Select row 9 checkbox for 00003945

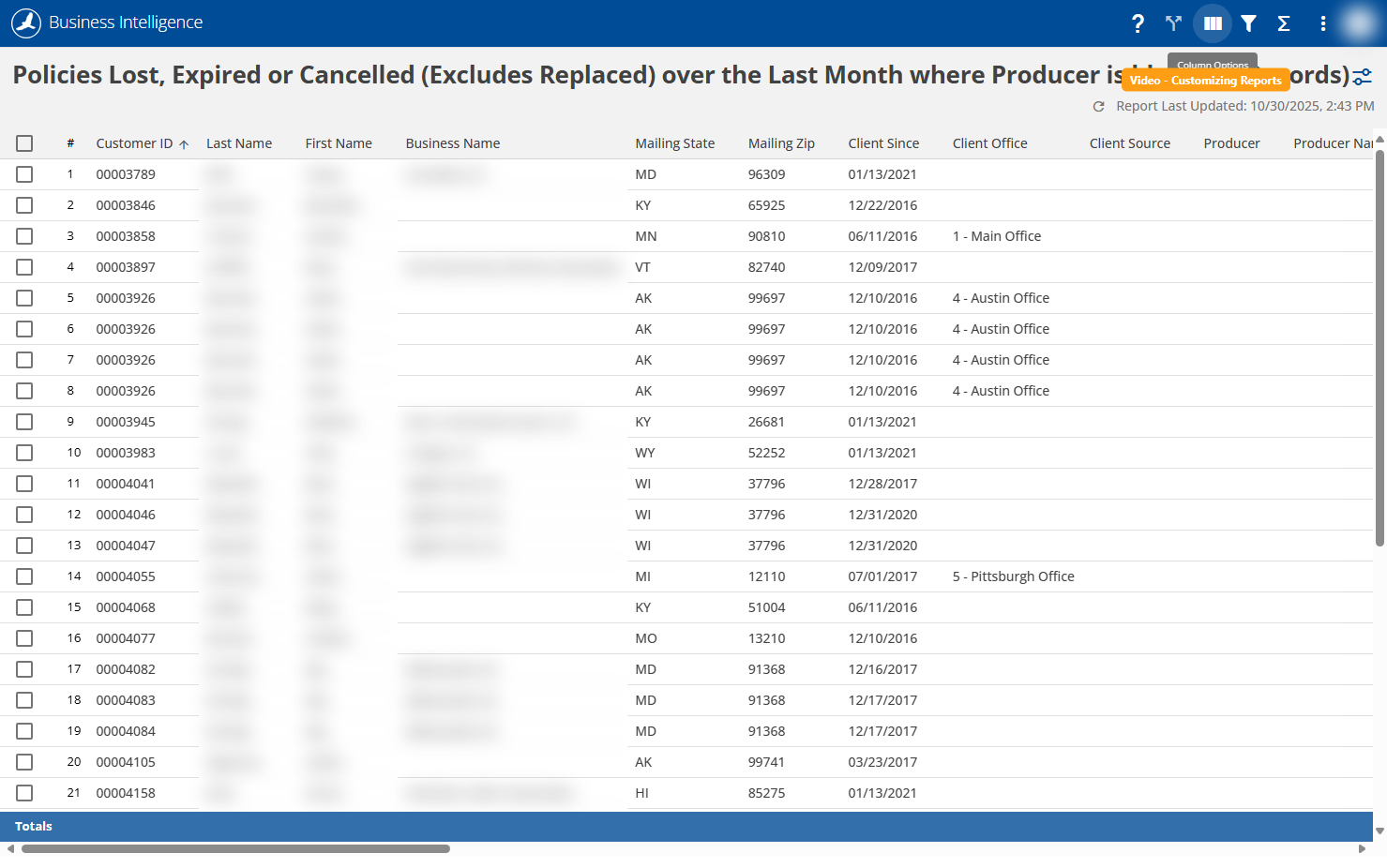(24, 422)
